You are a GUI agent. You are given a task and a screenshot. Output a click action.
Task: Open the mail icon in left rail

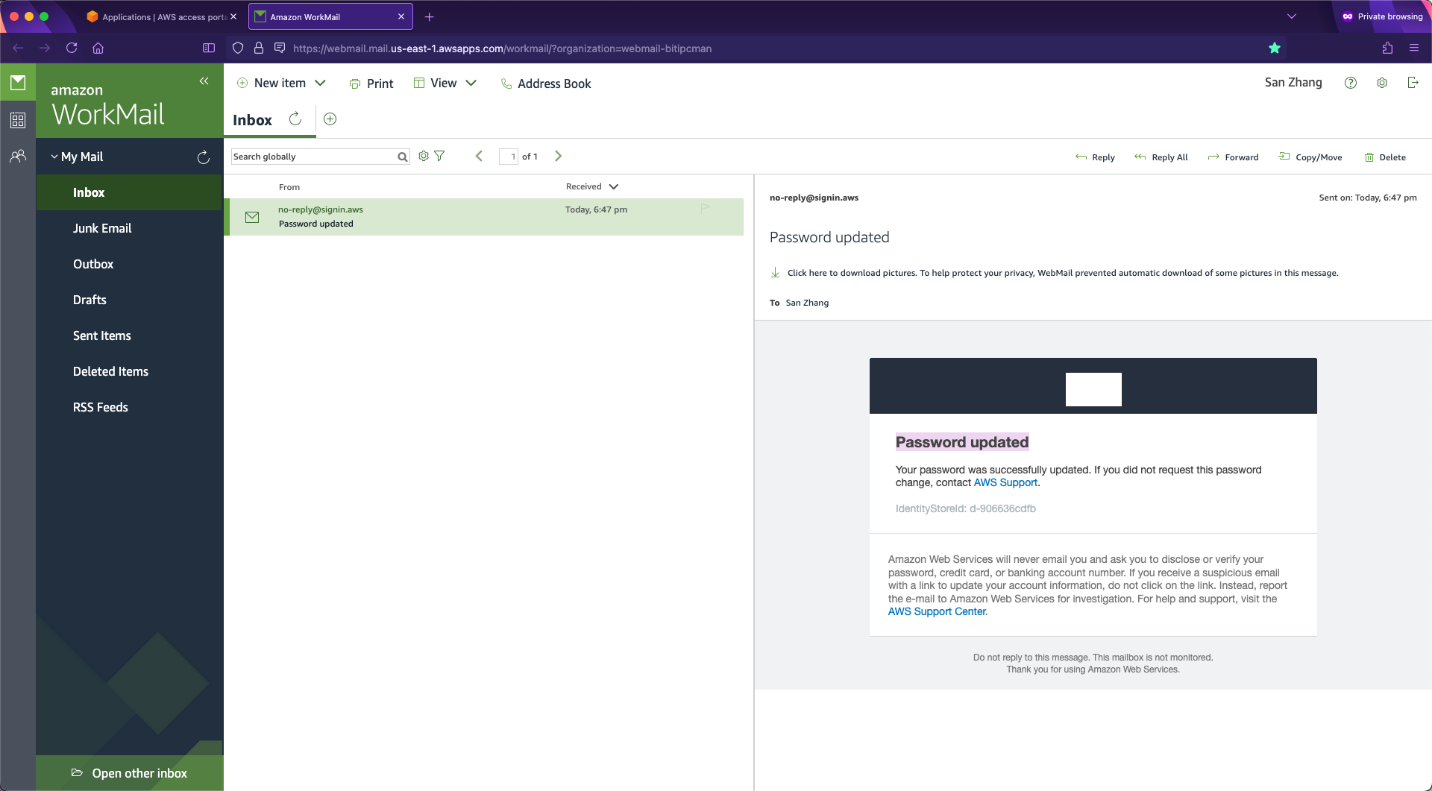point(17,83)
